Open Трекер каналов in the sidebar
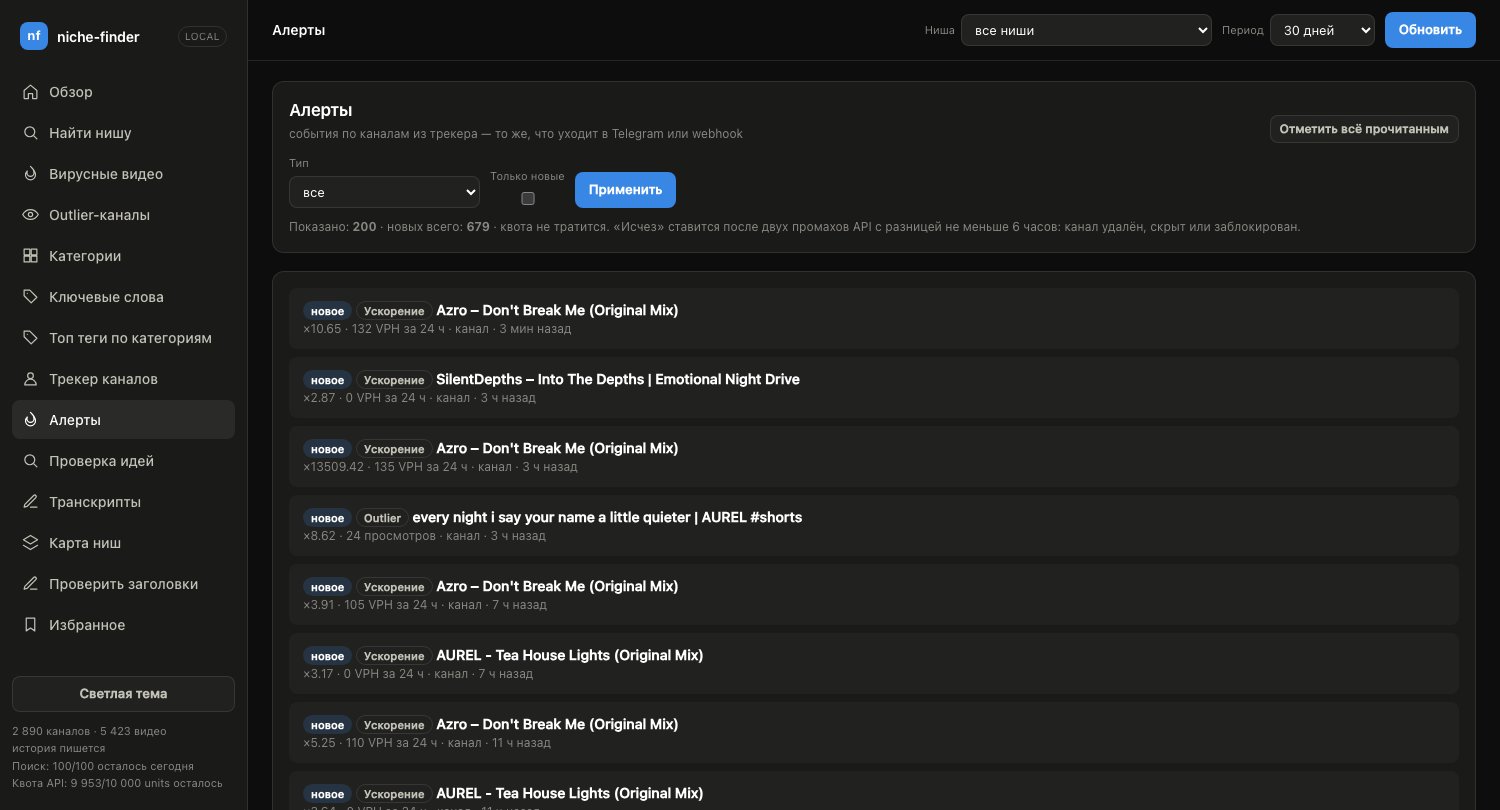The image size is (1500, 810). (x=123, y=379)
